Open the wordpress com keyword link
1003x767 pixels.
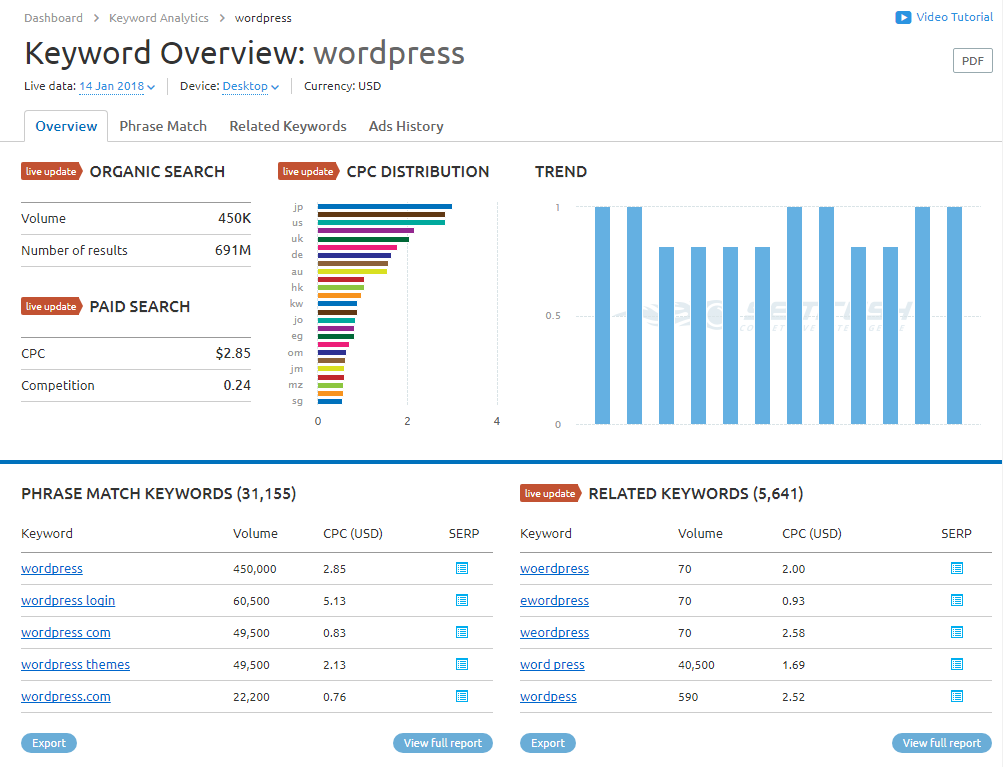pos(66,632)
